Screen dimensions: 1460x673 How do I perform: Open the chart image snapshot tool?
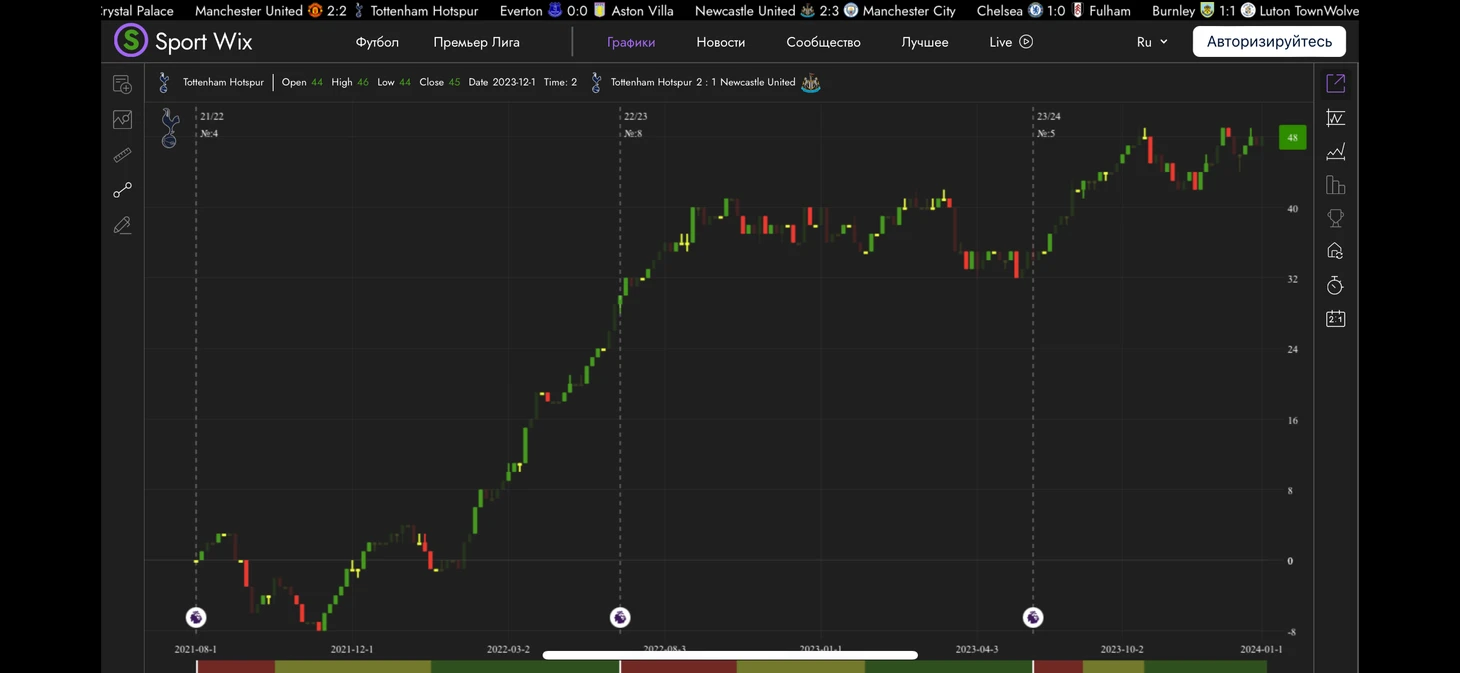point(122,120)
